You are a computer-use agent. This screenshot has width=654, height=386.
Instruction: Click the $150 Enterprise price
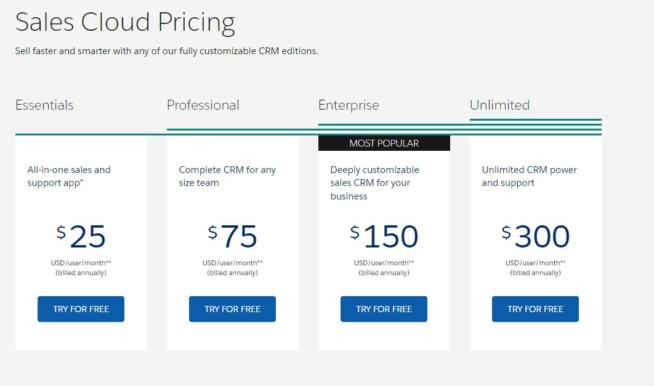coord(384,236)
